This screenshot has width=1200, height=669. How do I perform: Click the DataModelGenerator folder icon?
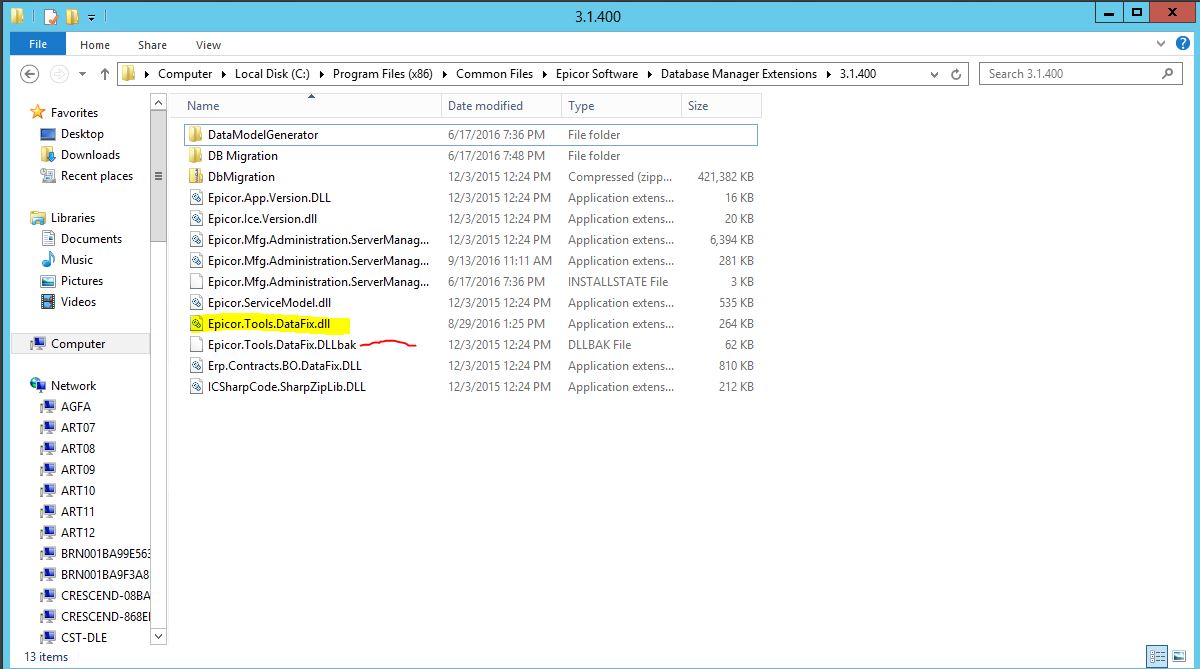(196, 135)
